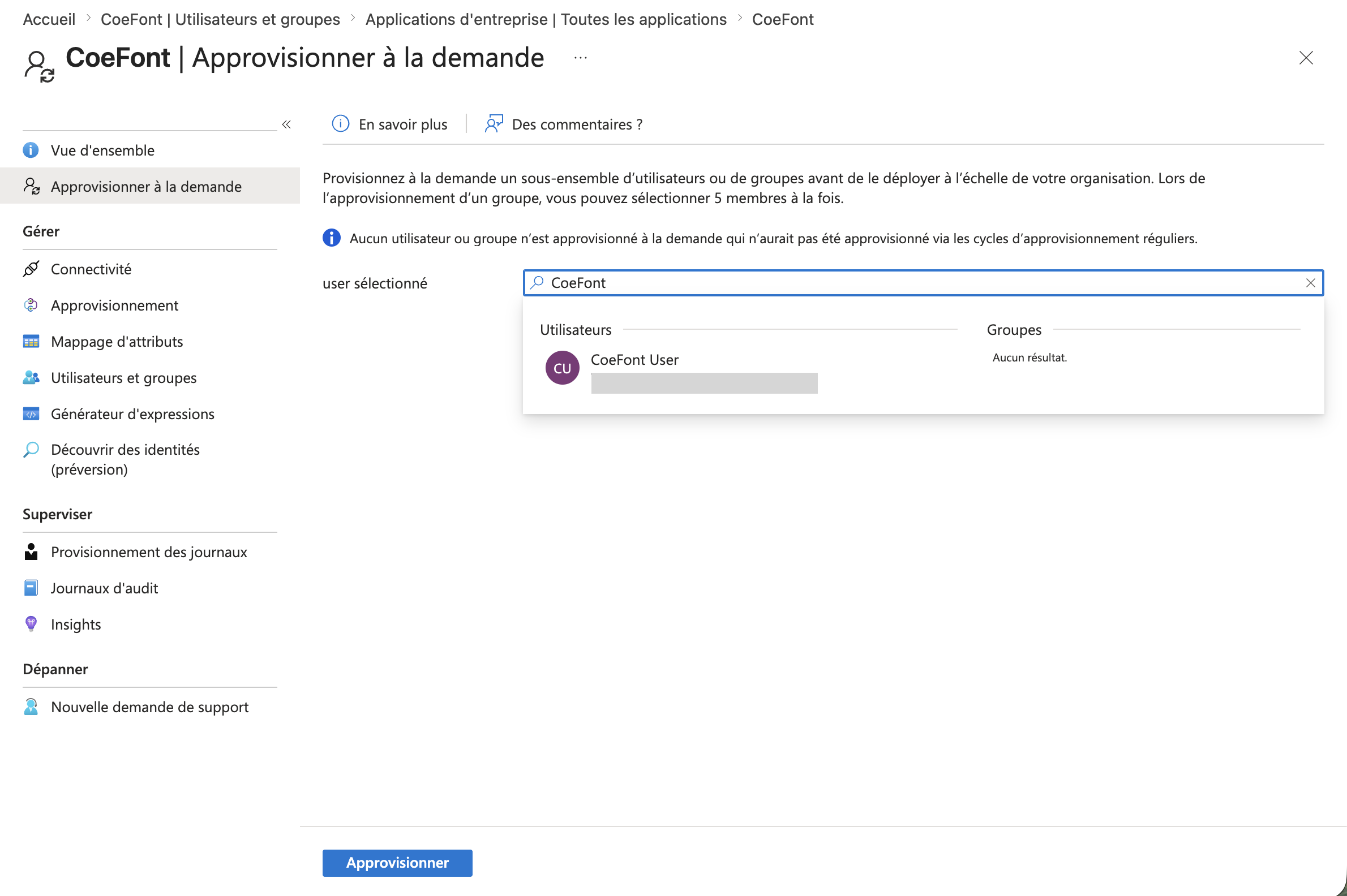The height and width of the screenshot is (896, 1347).
Task: Click the Générateur d'expressions code icon
Action: click(31, 413)
